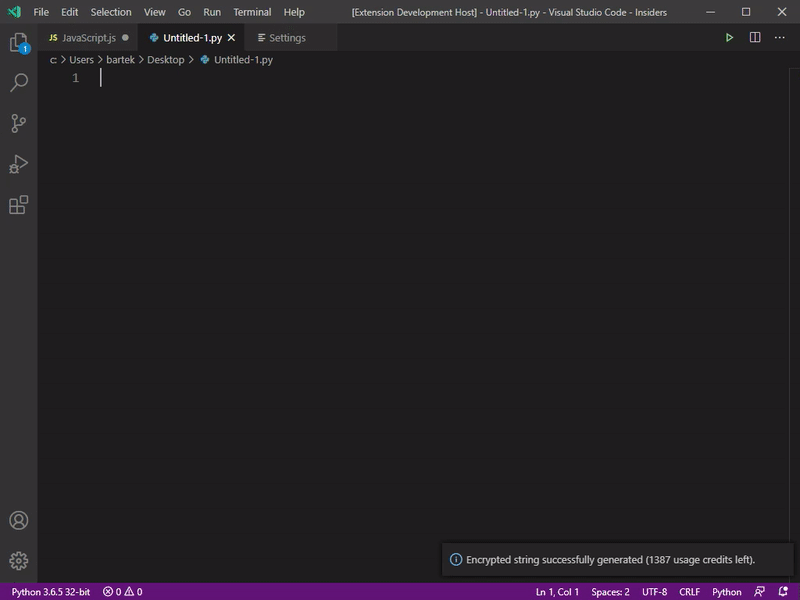The height and width of the screenshot is (600, 800).
Task: Click the Run Python File play icon
Action: coord(729,37)
